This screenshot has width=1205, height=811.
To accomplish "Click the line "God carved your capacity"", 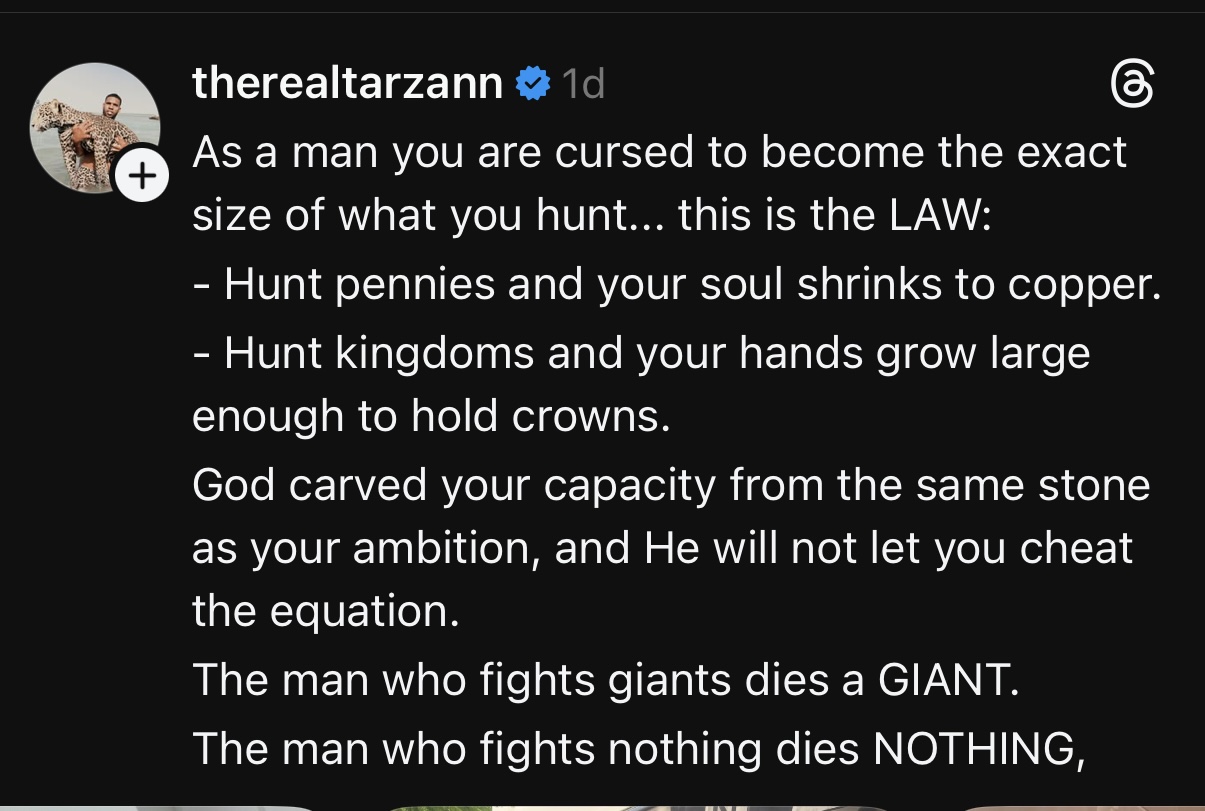I will (x=671, y=484).
